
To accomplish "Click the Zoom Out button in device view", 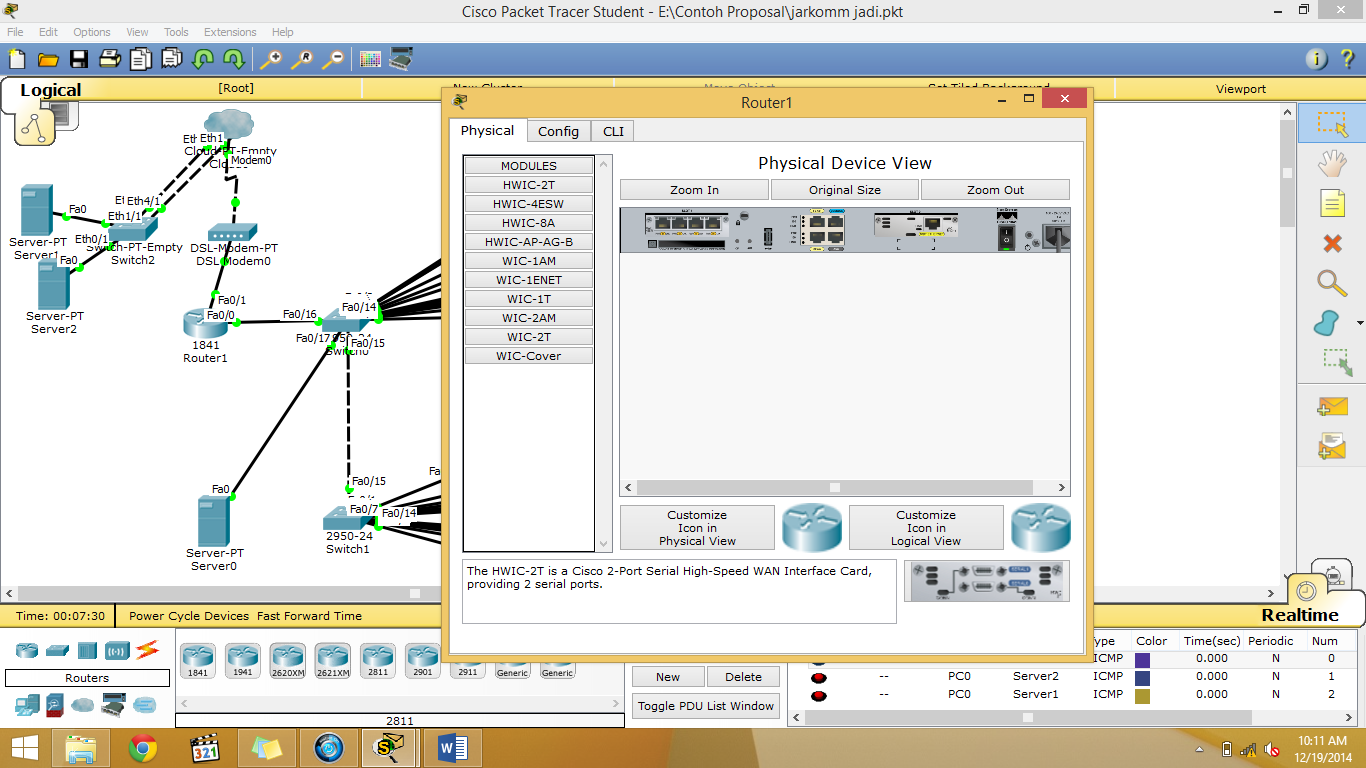I will pyautogui.click(x=995, y=190).
